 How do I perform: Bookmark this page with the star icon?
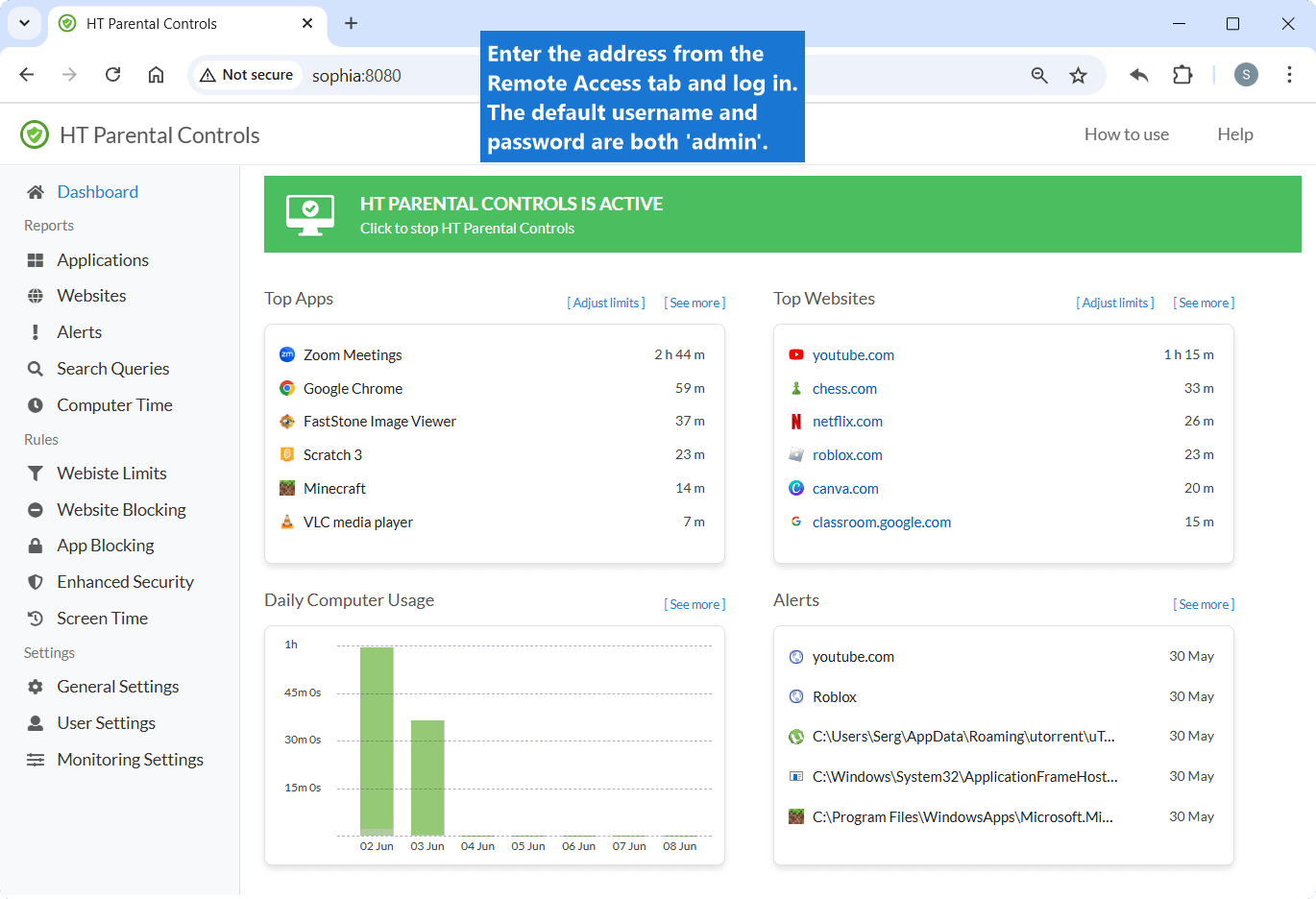point(1078,75)
